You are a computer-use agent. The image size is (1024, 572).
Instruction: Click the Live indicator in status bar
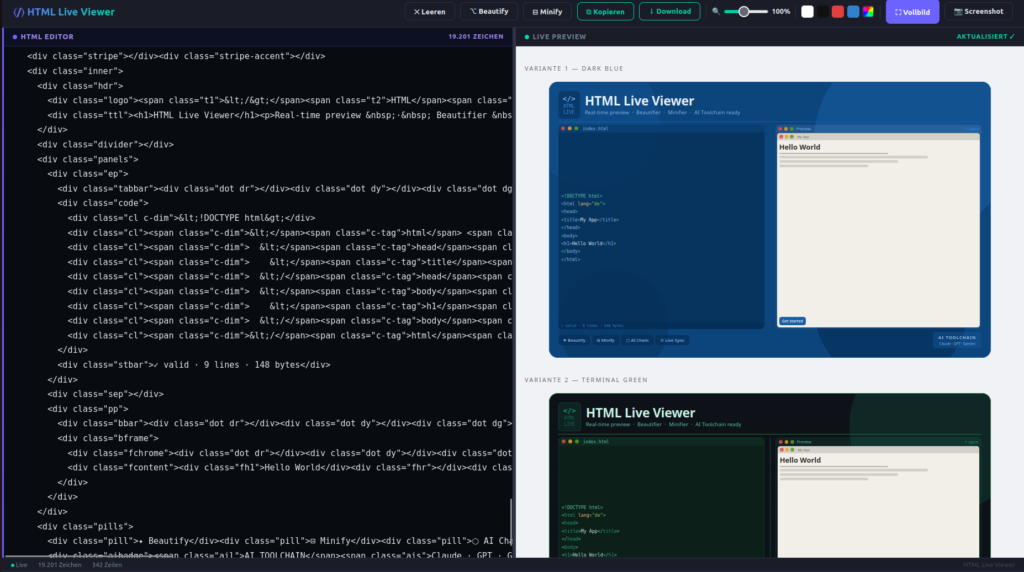click(x=19, y=565)
